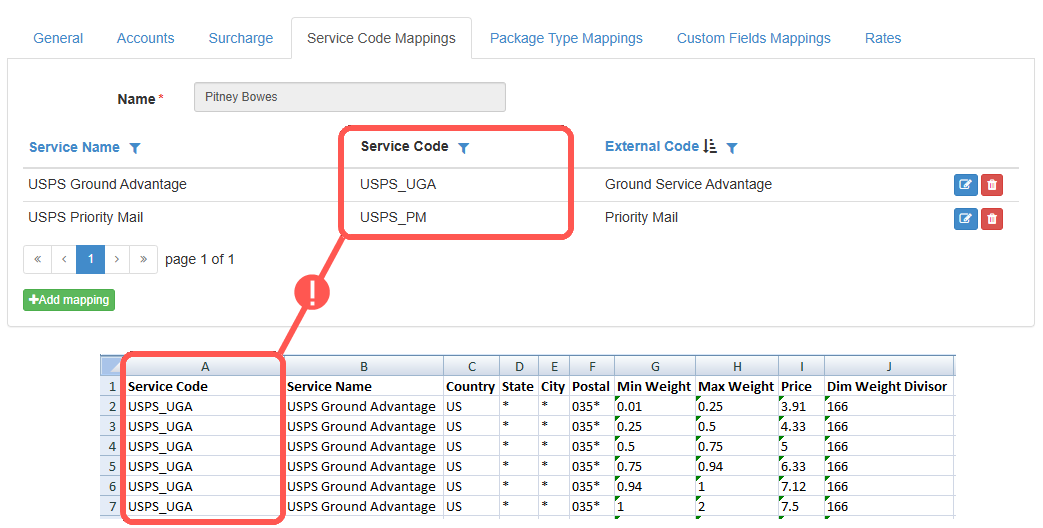
Task: Sort by Service Code column header
Action: pyautogui.click(x=404, y=146)
